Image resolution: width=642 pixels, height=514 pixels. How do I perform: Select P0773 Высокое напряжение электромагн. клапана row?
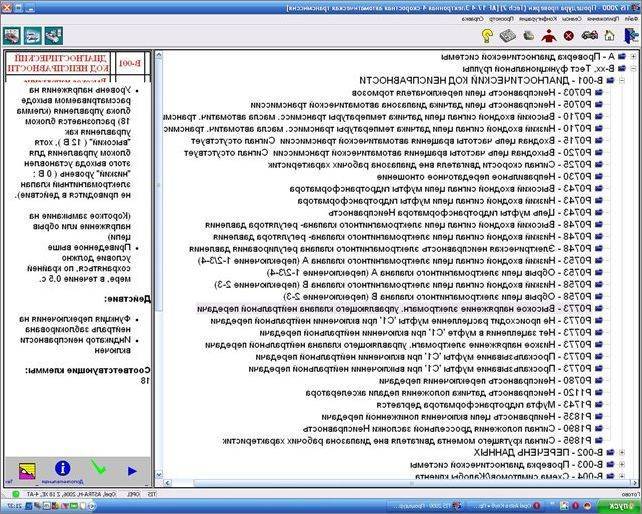point(395,308)
